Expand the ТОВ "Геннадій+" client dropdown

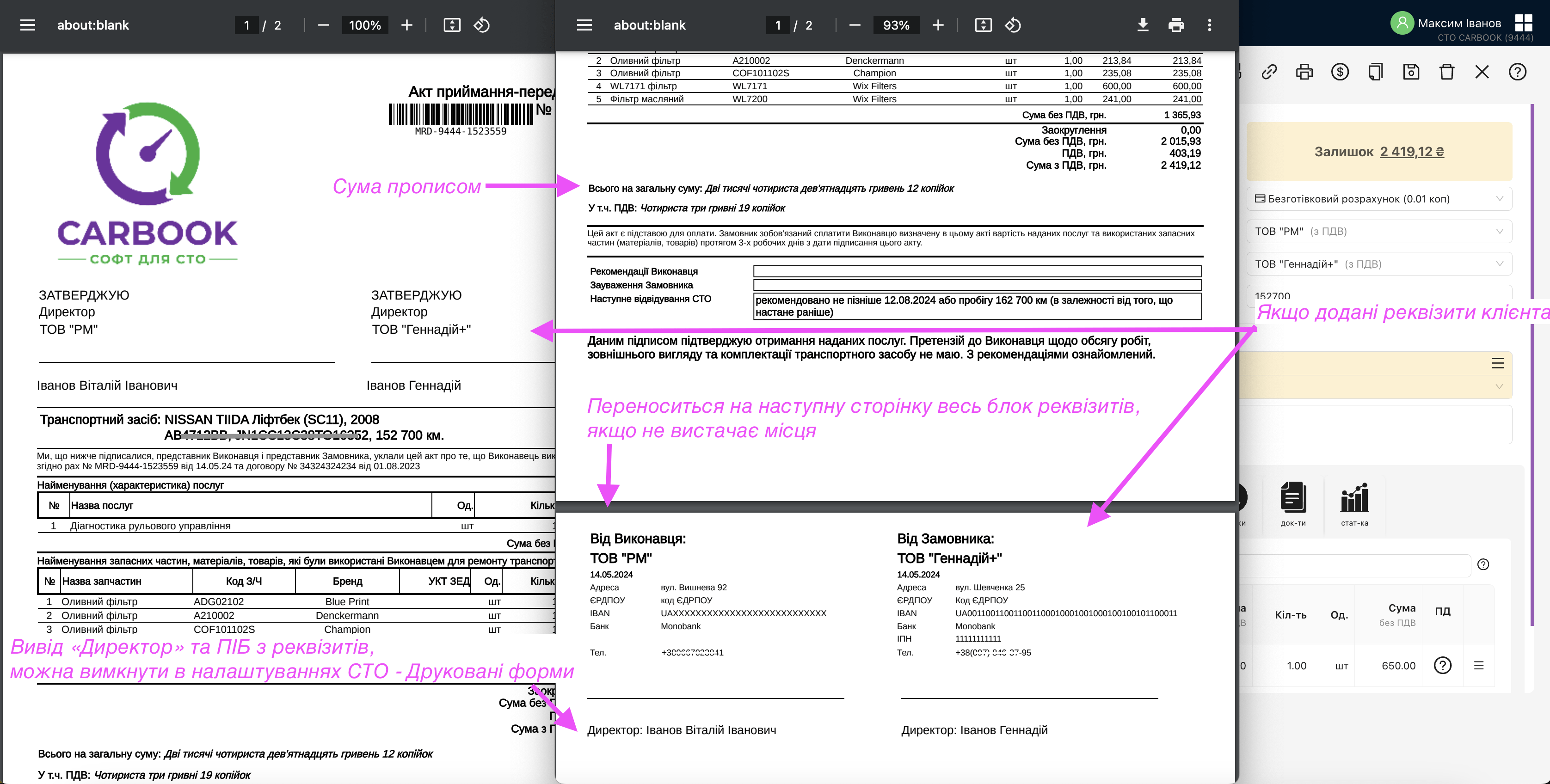point(1379,264)
